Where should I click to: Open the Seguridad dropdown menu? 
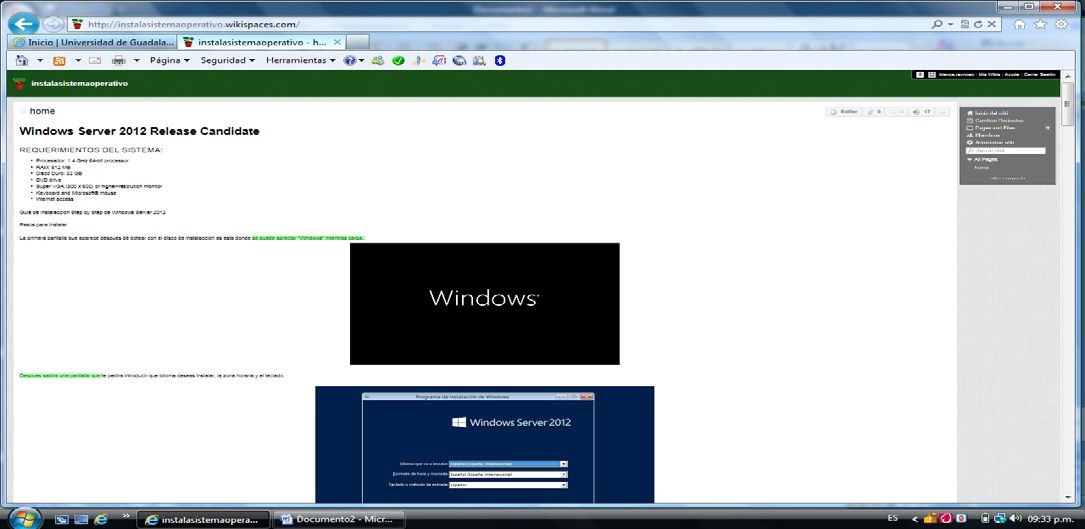point(229,60)
